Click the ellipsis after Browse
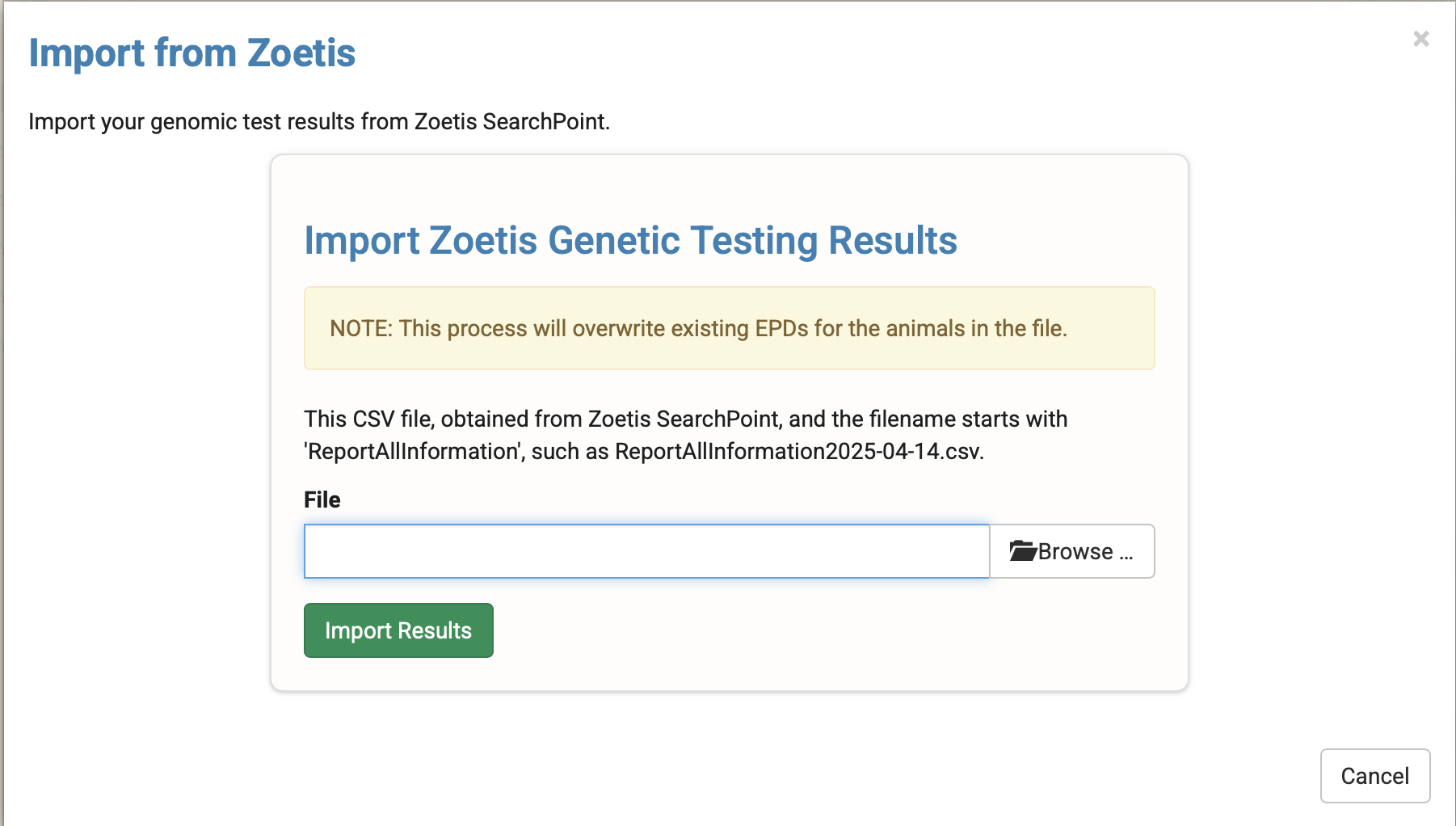Viewport: 1456px width, 826px height. tap(1126, 554)
